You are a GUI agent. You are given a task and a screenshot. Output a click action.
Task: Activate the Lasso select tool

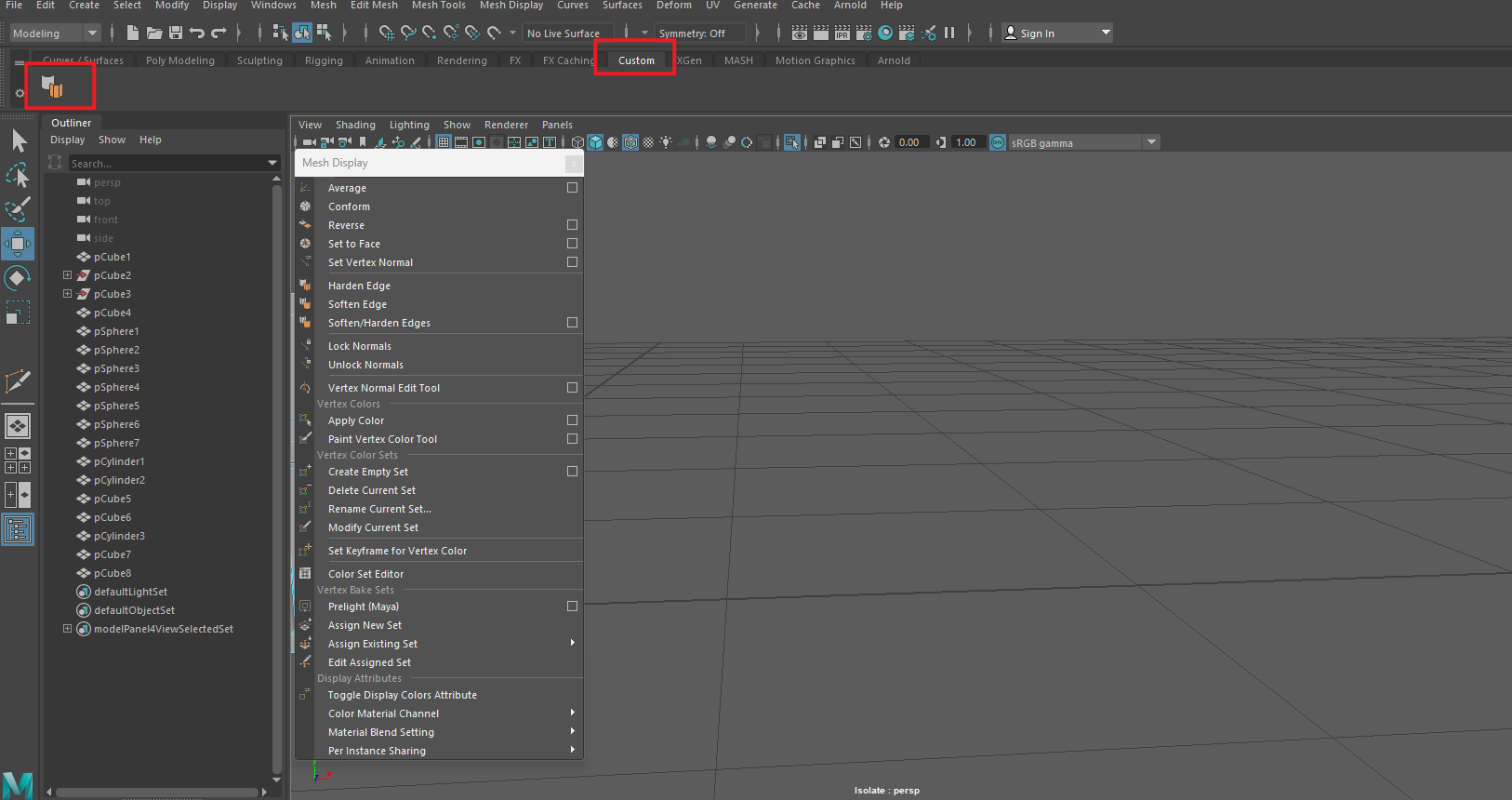pyautogui.click(x=19, y=175)
